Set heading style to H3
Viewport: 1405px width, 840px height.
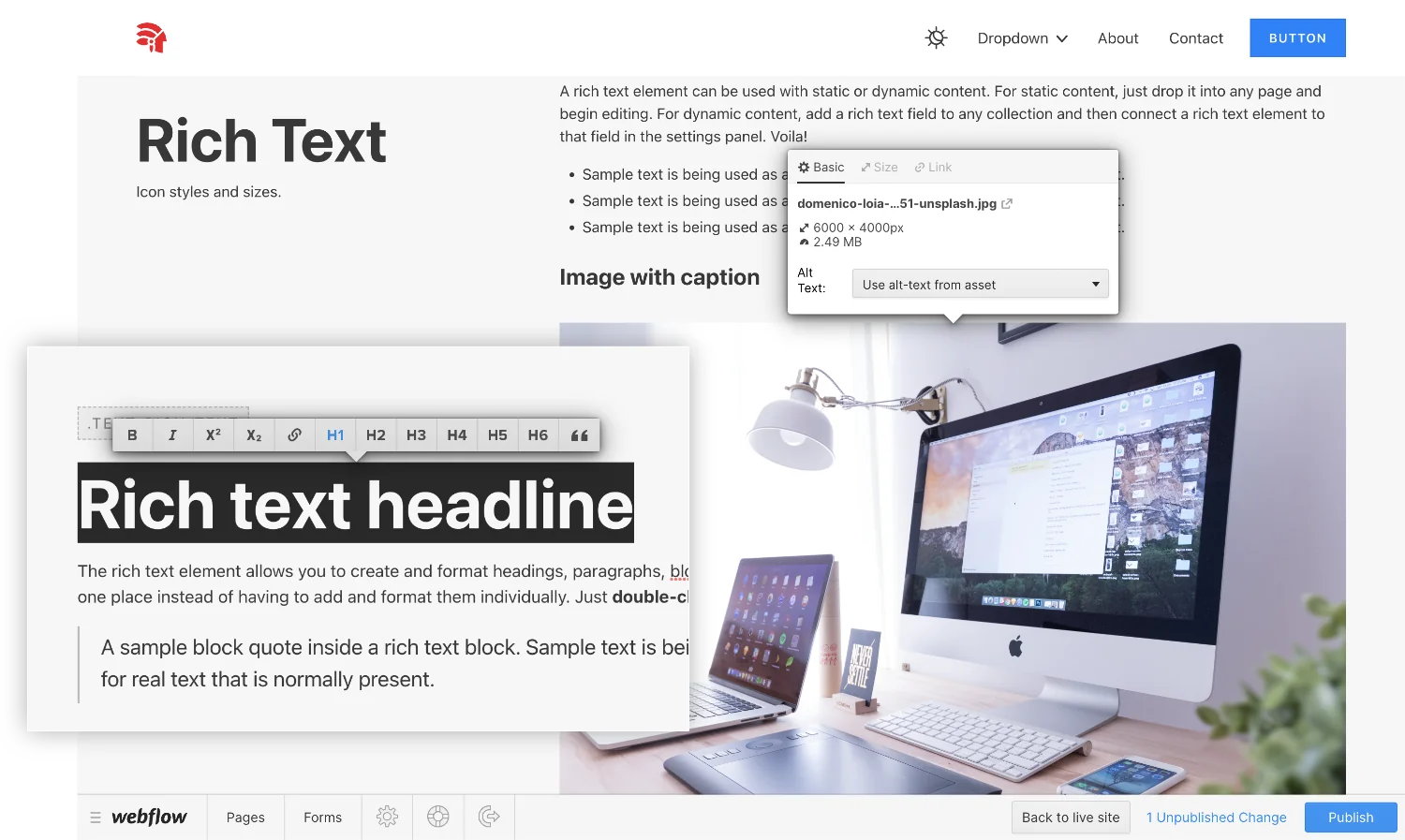[x=416, y=435]
